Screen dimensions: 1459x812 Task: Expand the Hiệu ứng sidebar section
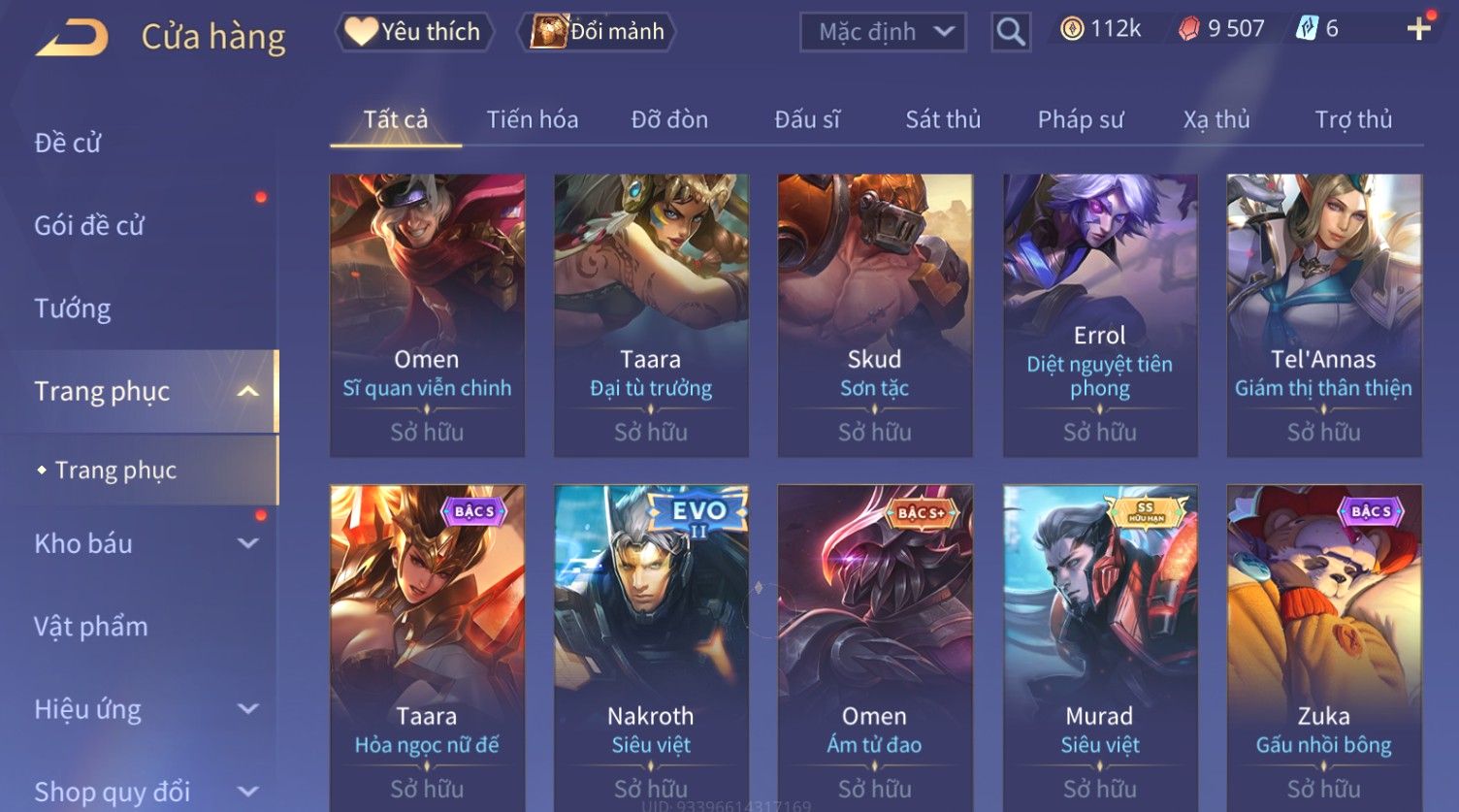(x=248, y=709)
